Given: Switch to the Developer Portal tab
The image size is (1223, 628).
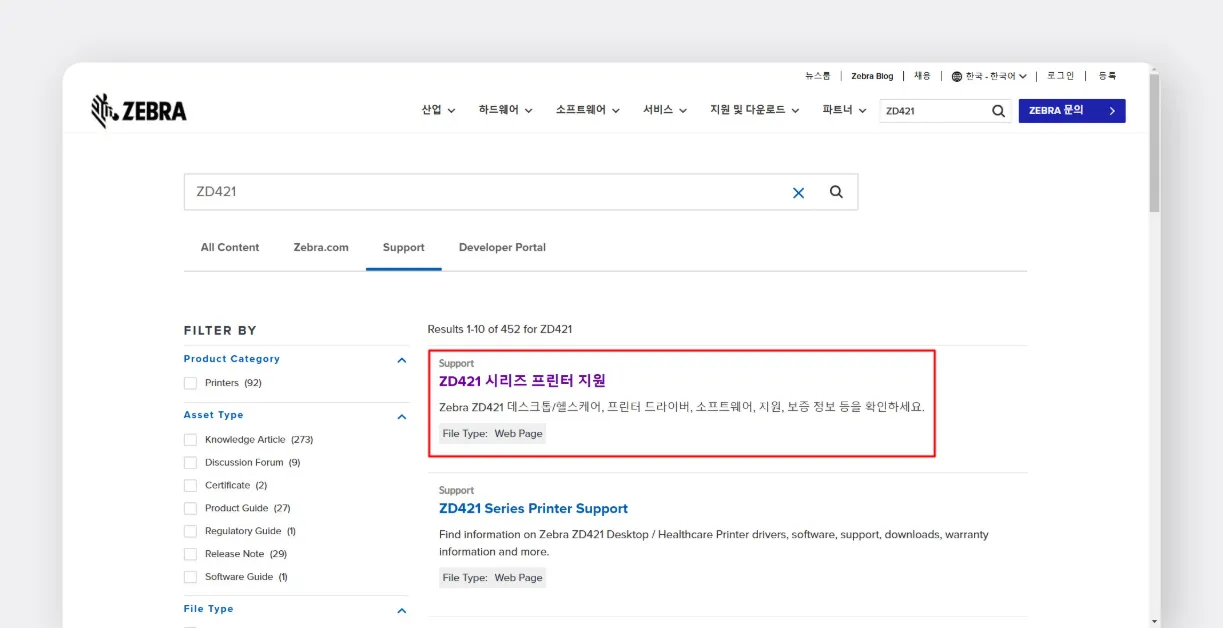Looking at the screenshot, I should 502,248.
